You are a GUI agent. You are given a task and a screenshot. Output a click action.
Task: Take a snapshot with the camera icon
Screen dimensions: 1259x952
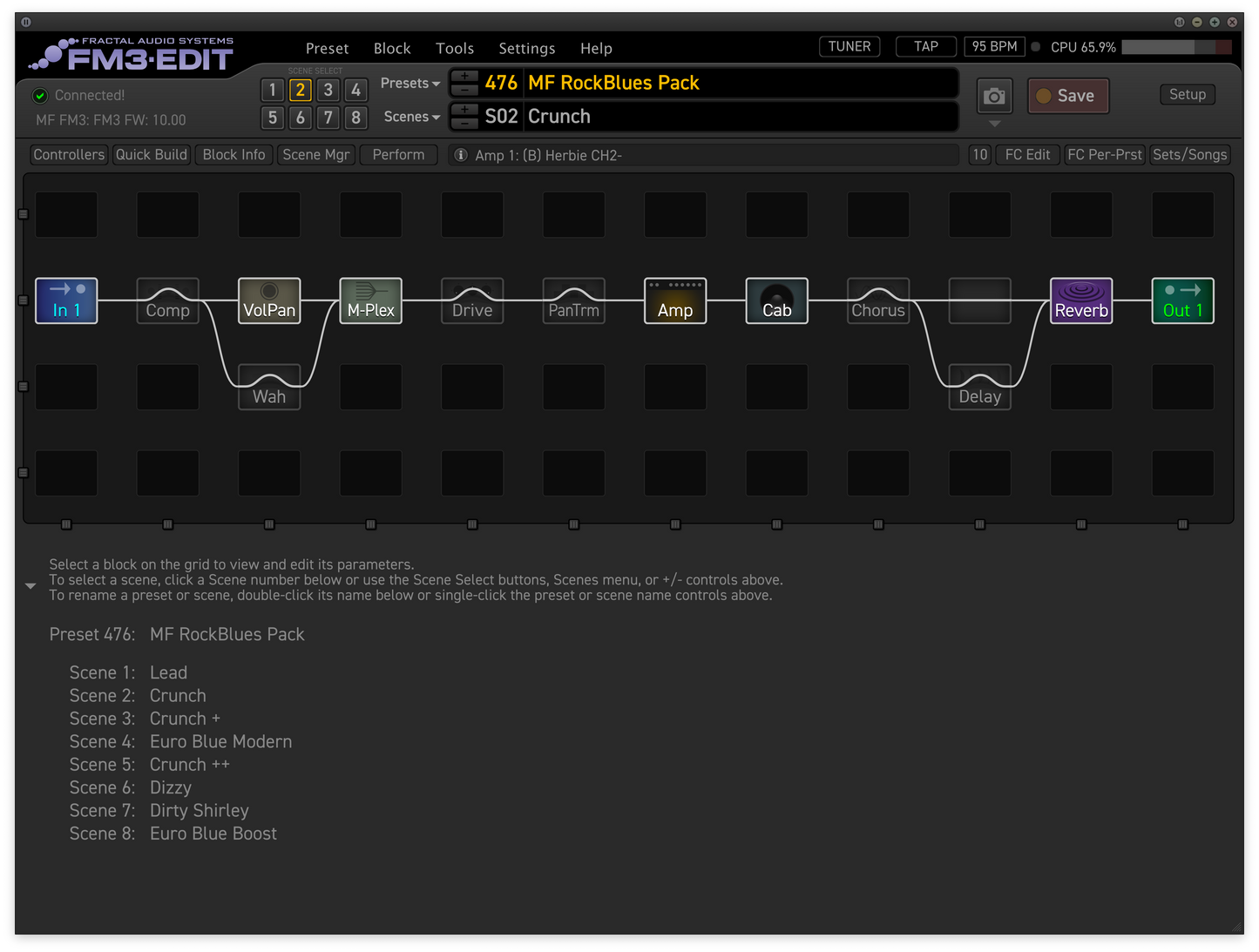click(x=994, y=96)
